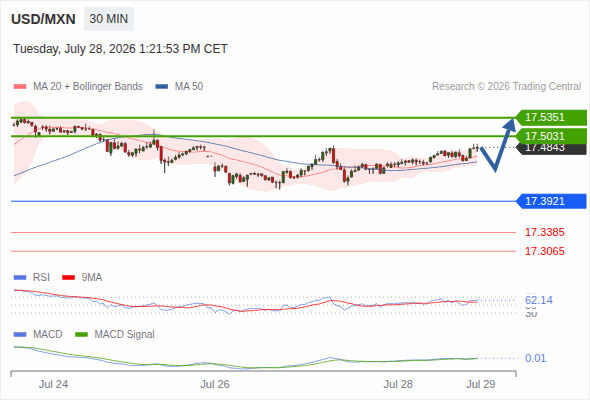
Task: Click the MACD blue legend swatch
Action: (x=20, y=335)
